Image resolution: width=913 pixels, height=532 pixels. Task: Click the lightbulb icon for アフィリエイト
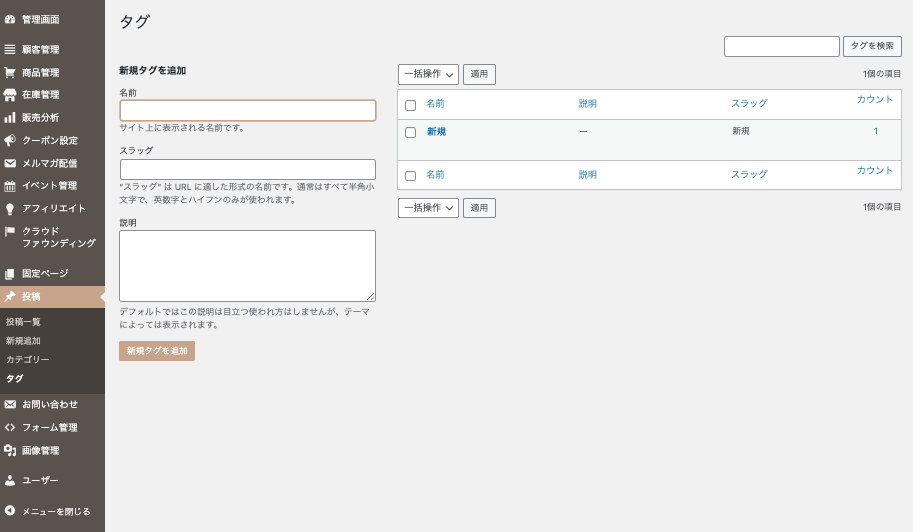click(x=10, y=209)
